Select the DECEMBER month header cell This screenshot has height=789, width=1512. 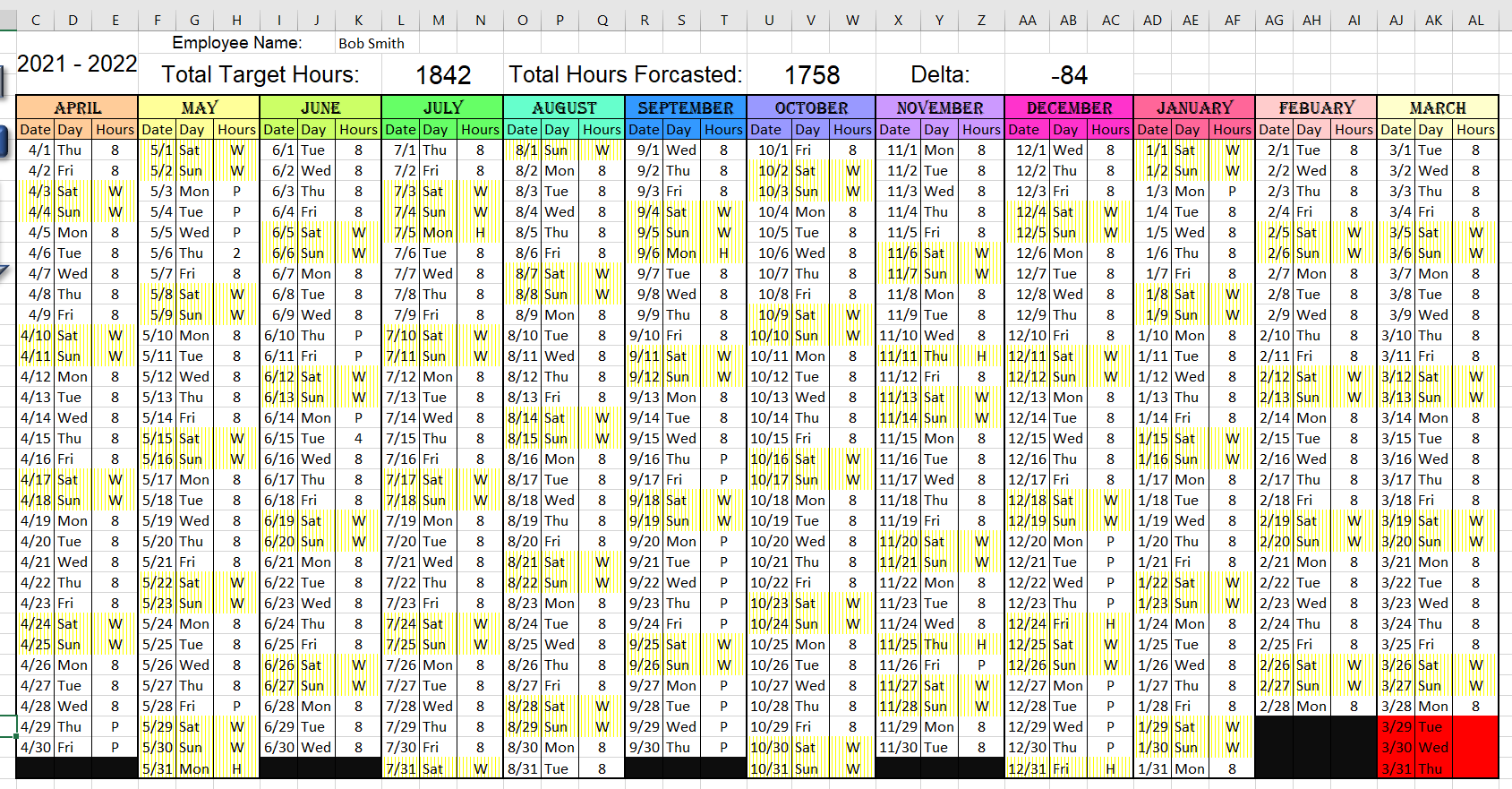click(x=1069, y=107)
